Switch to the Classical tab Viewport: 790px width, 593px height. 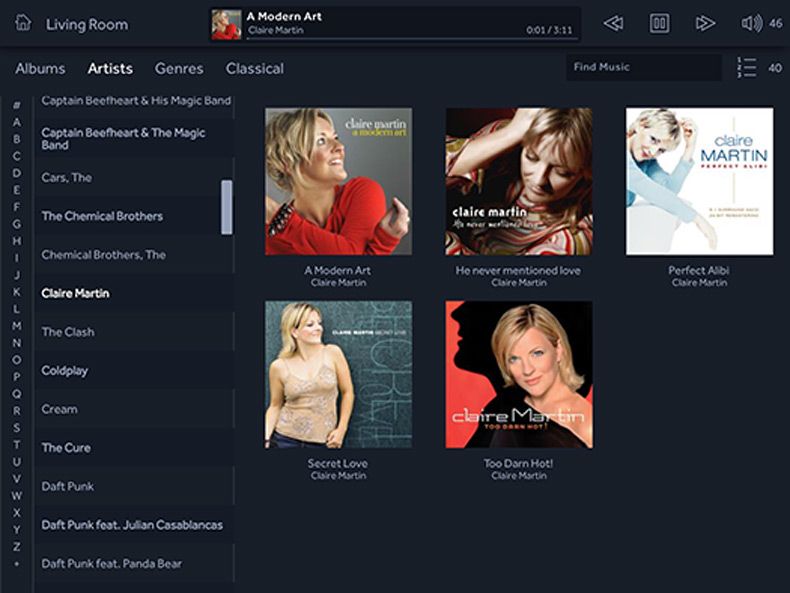254,69
